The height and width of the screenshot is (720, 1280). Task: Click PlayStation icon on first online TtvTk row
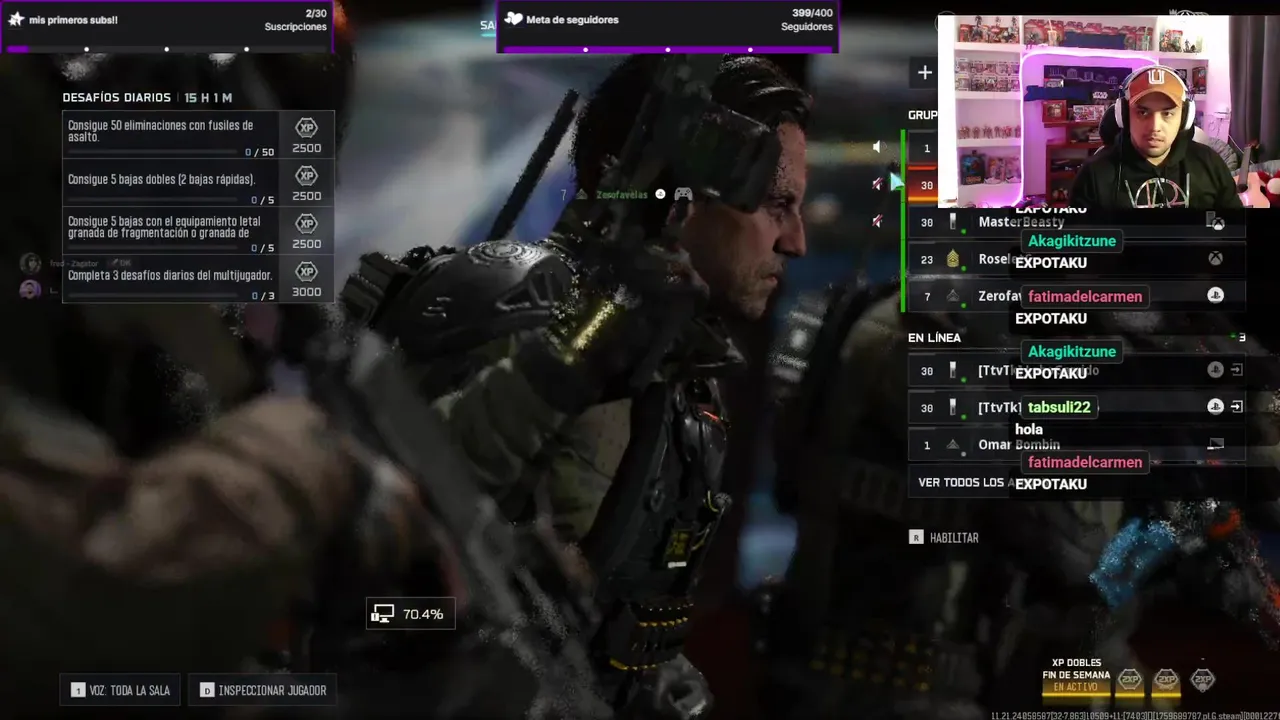pyautogui.click(x=1215, y=370)
